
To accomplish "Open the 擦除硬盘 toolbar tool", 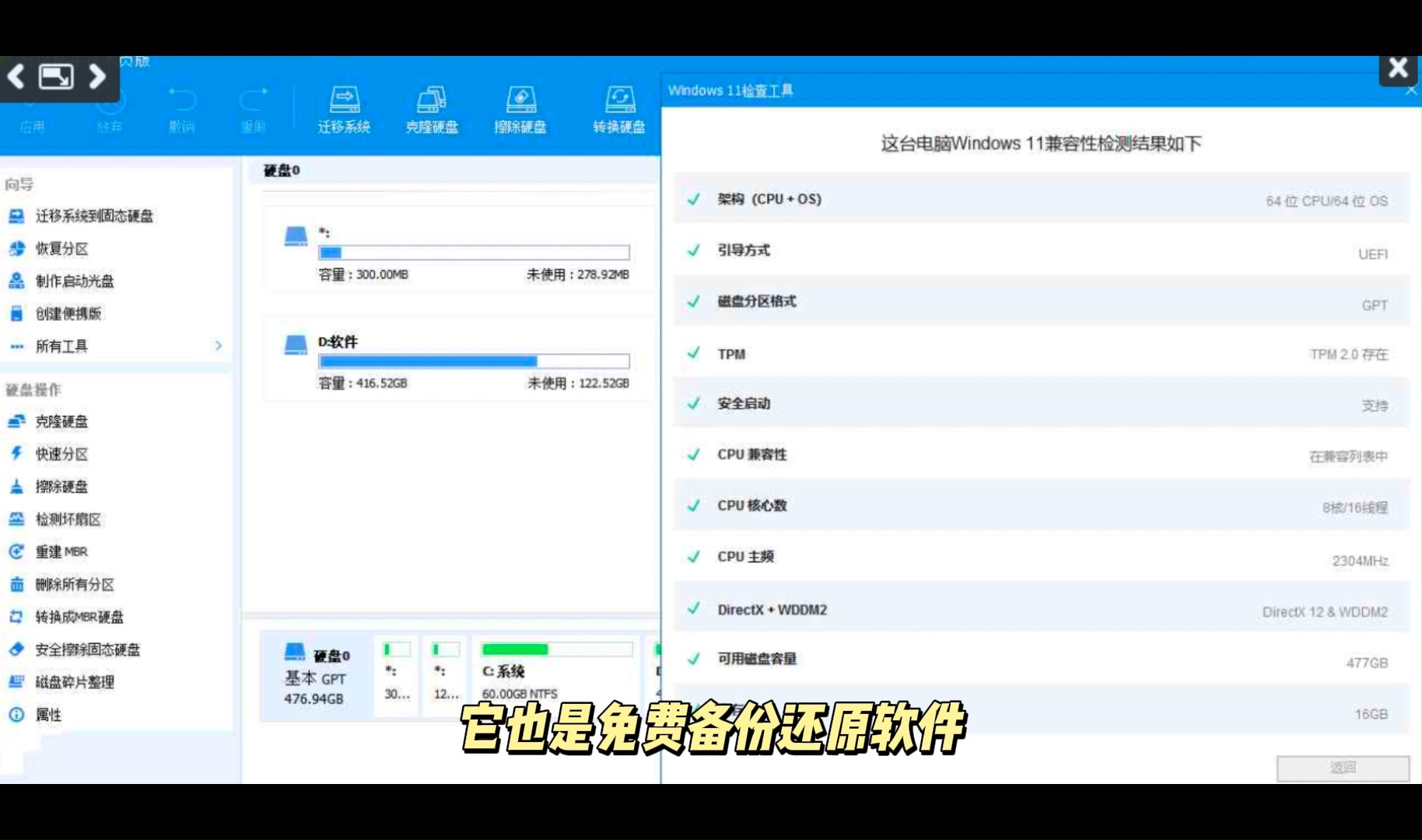I will click(520, 110).
